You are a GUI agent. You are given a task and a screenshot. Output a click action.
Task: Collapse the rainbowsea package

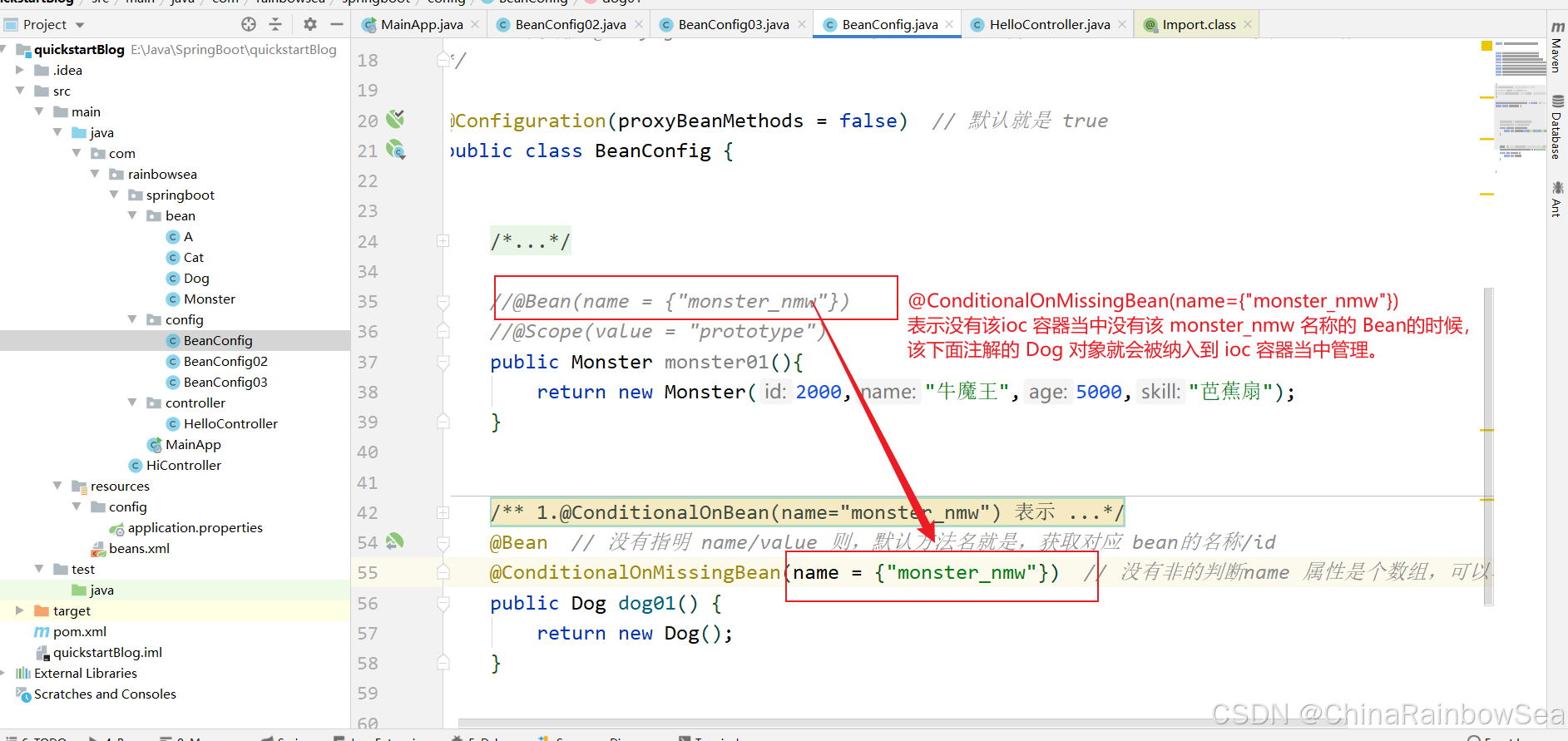tap(95, 174)
